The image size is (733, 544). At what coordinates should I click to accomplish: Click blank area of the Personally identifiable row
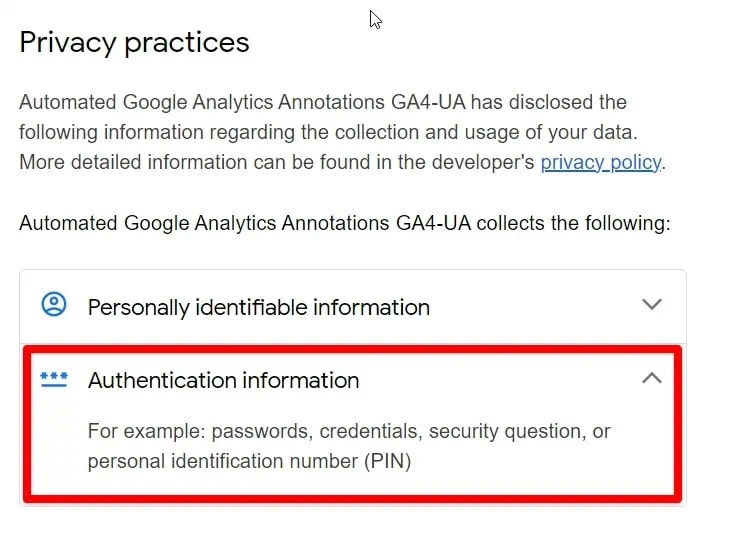tap(533, 307)
